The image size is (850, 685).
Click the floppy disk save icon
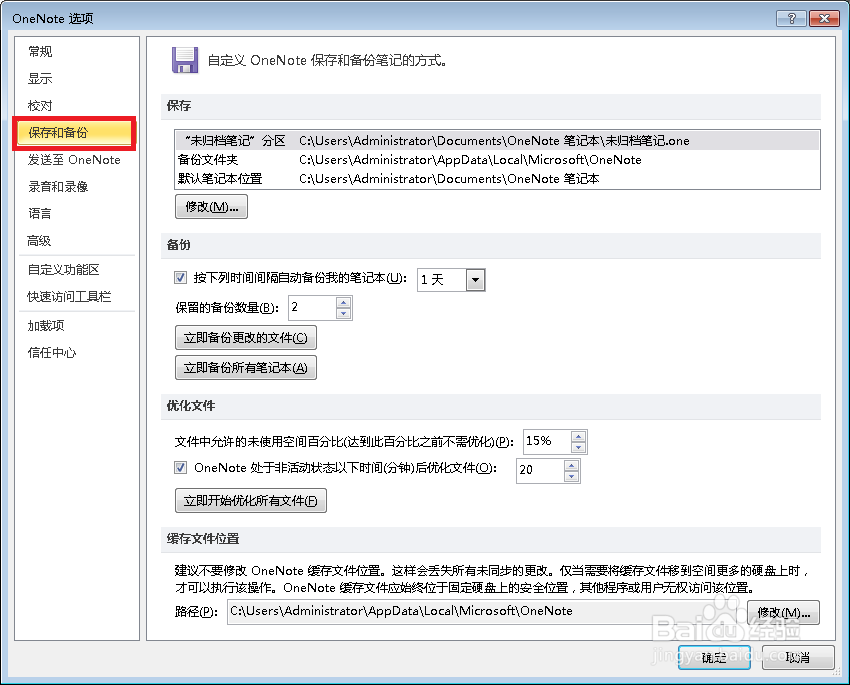[x=185, y=60]
